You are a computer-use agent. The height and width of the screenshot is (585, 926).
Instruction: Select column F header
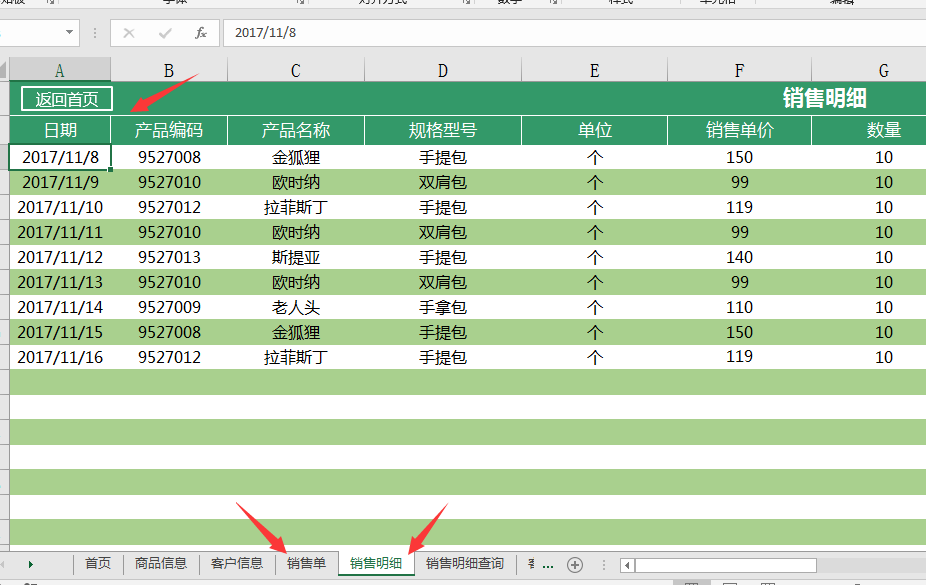739,70
